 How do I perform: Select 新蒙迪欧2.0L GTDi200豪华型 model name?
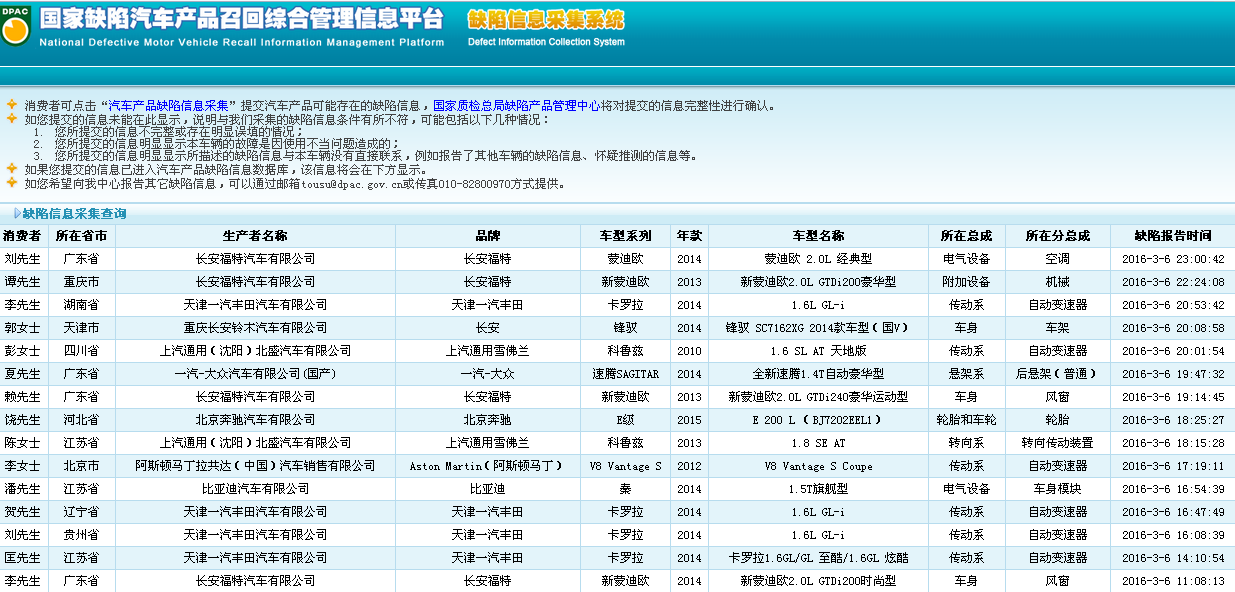[x=819, y=282]
